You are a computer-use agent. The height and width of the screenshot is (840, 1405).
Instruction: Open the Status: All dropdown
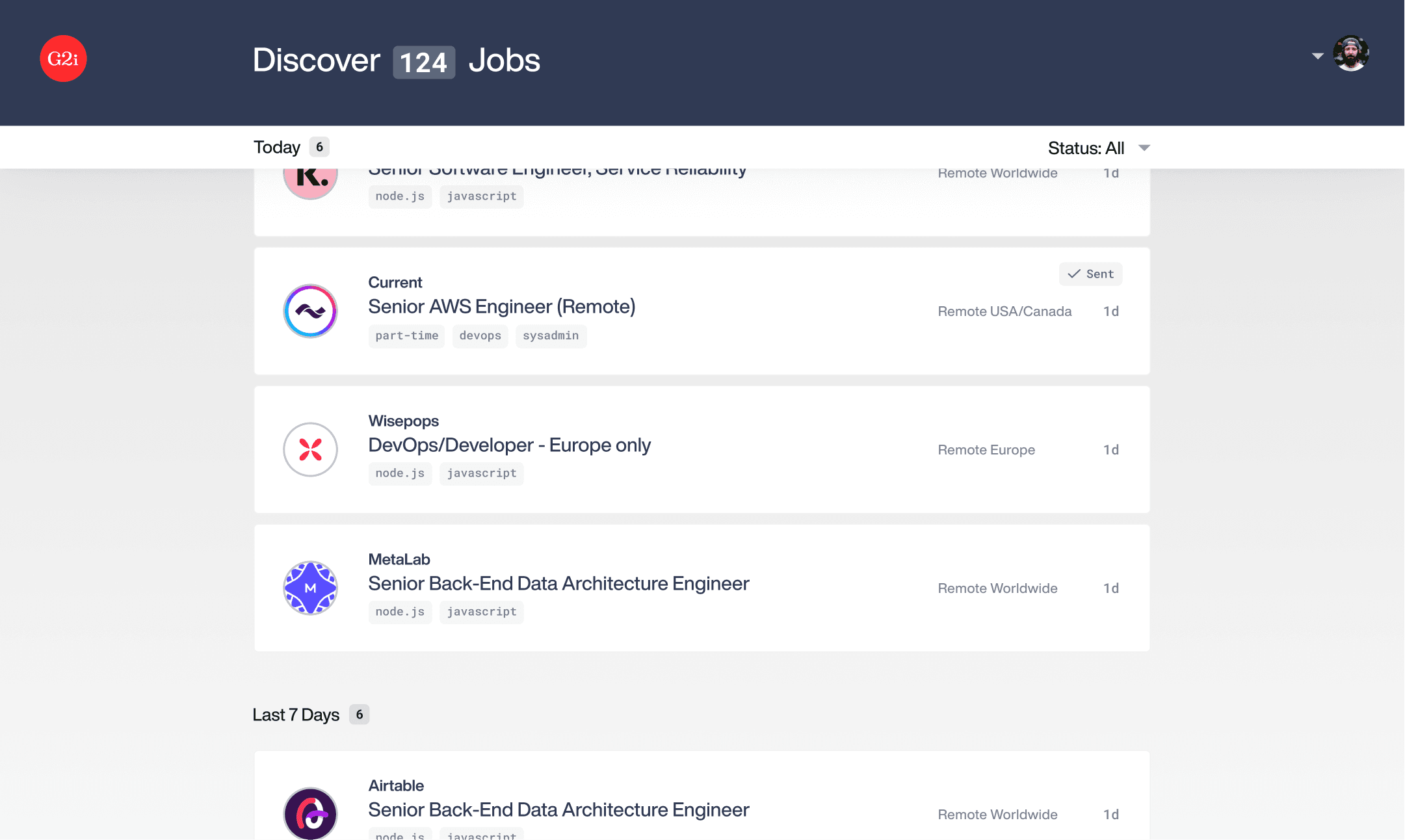pos(1098,148)
